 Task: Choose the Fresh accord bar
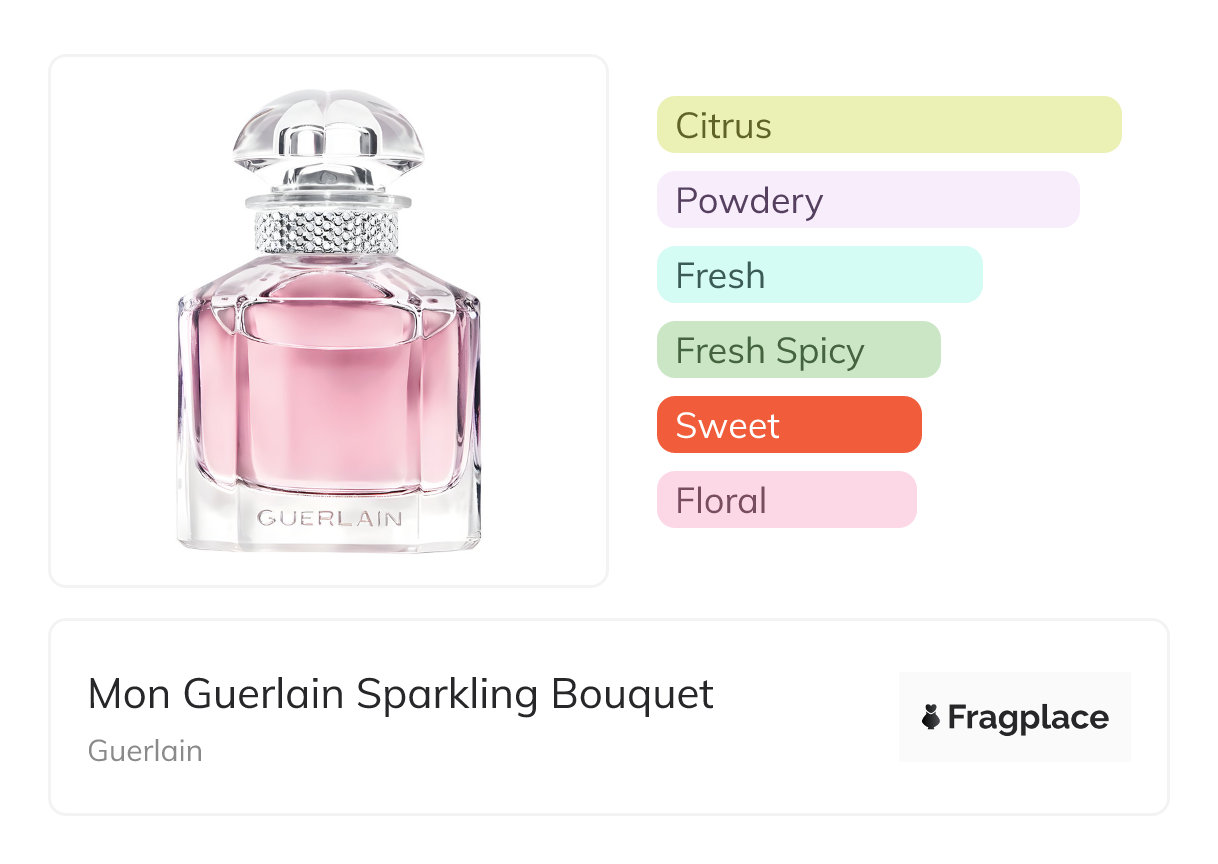point(819,275)
